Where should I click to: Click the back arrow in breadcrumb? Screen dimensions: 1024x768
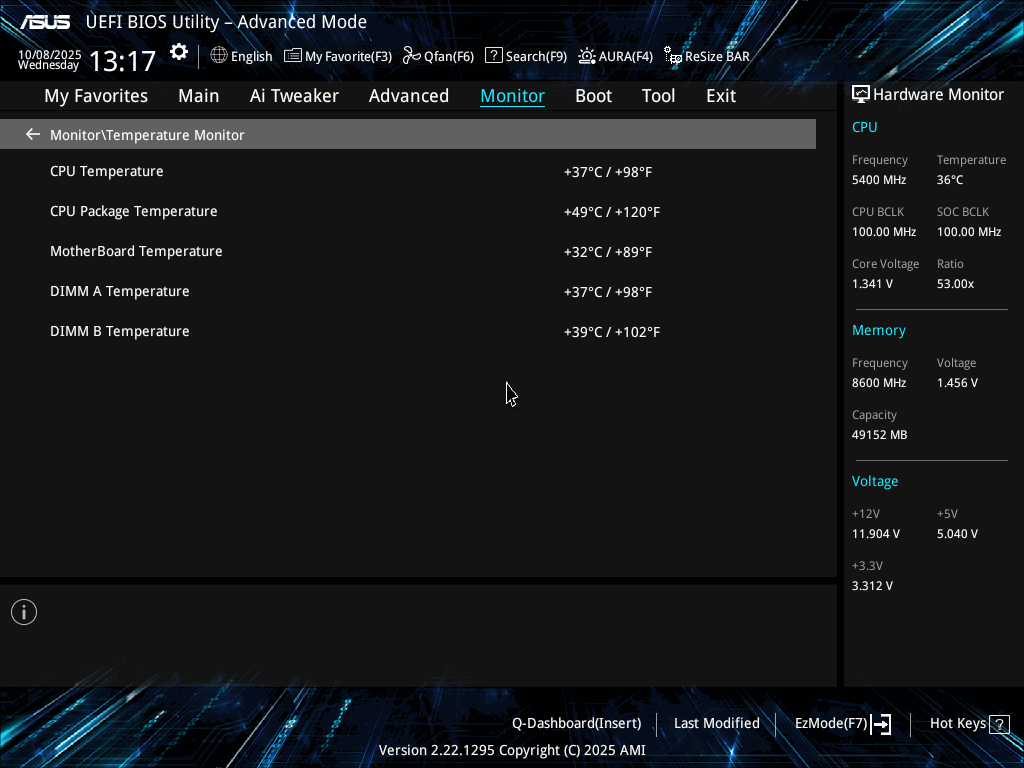[x=33, y=134]
